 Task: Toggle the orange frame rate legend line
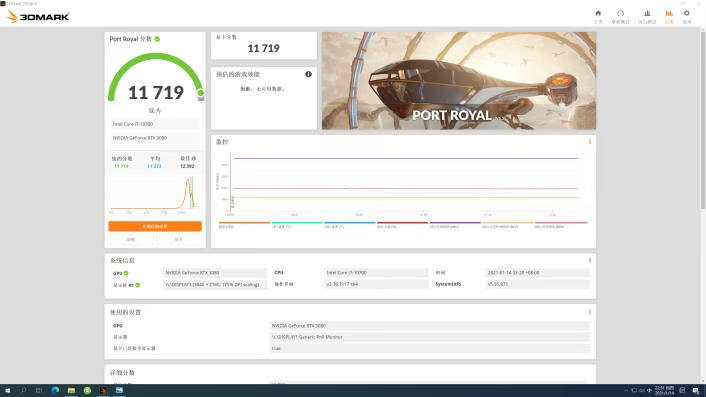coord(244,225)
